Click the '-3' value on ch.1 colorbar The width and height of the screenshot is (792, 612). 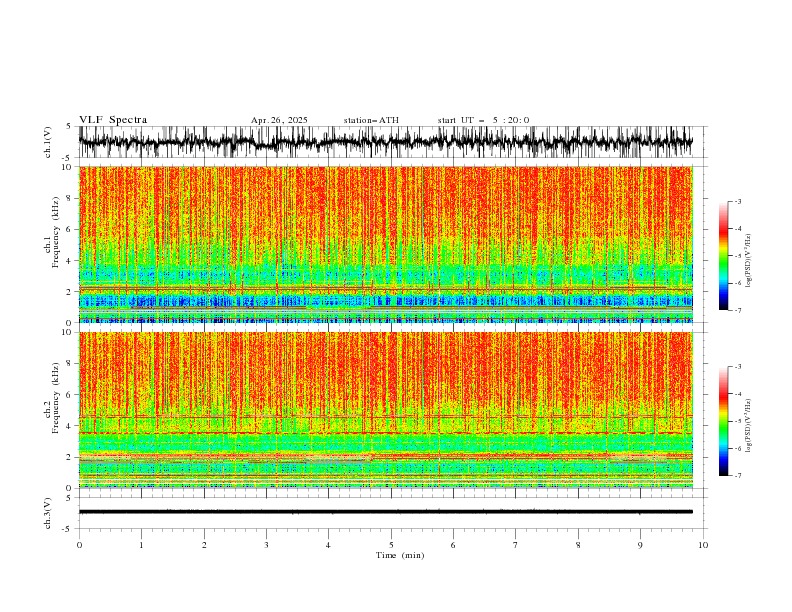pos(737,201)
